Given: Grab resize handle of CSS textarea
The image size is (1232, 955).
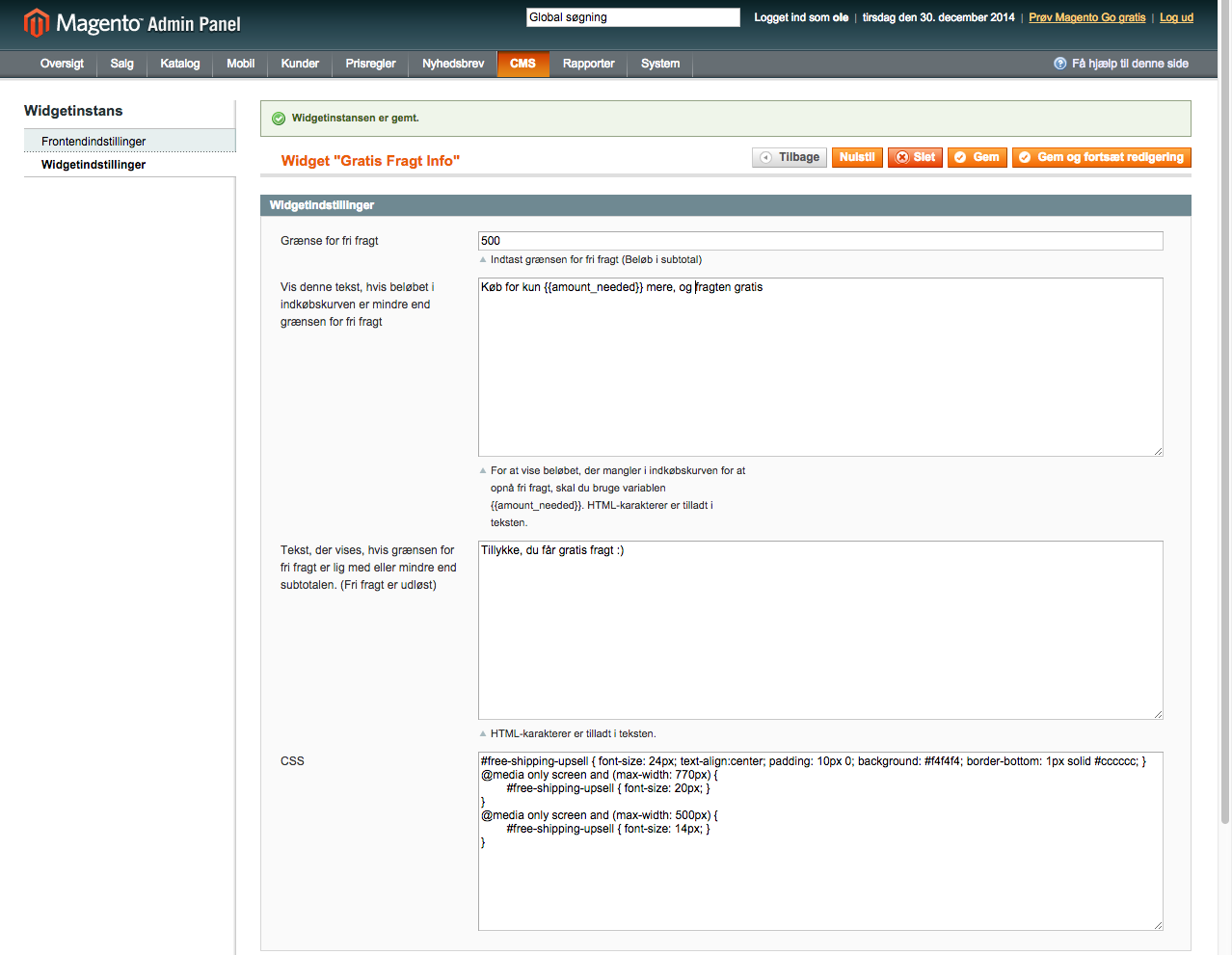Looking at the screenshot, I should (x=1158, y=925).
